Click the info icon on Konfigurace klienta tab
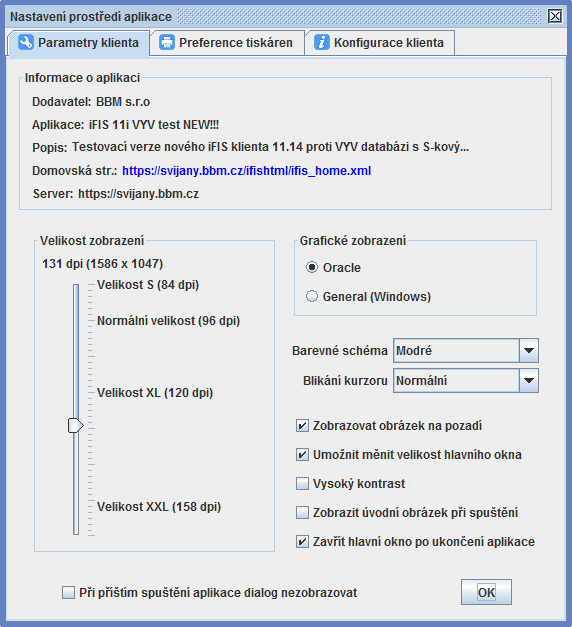Viewport: 572px width, 627px height. point(322,42)
